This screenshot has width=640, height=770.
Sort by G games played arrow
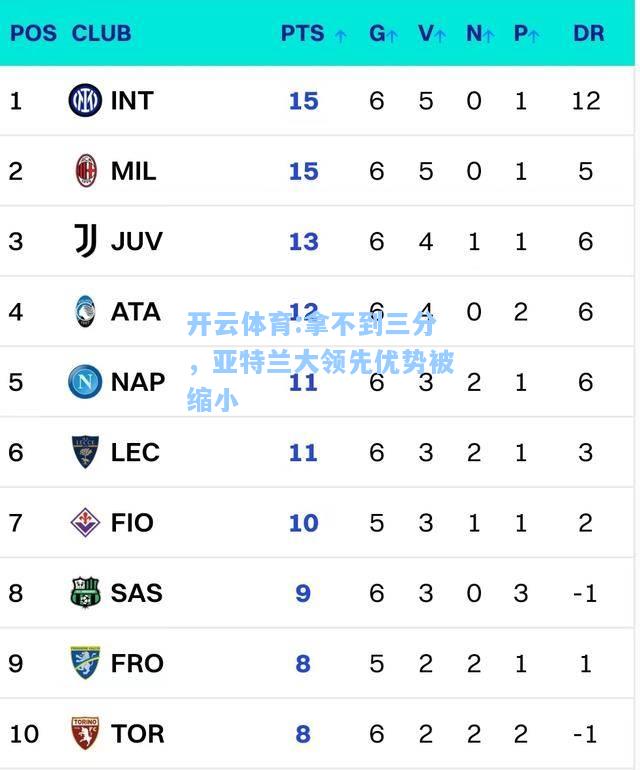pos(391,35)
